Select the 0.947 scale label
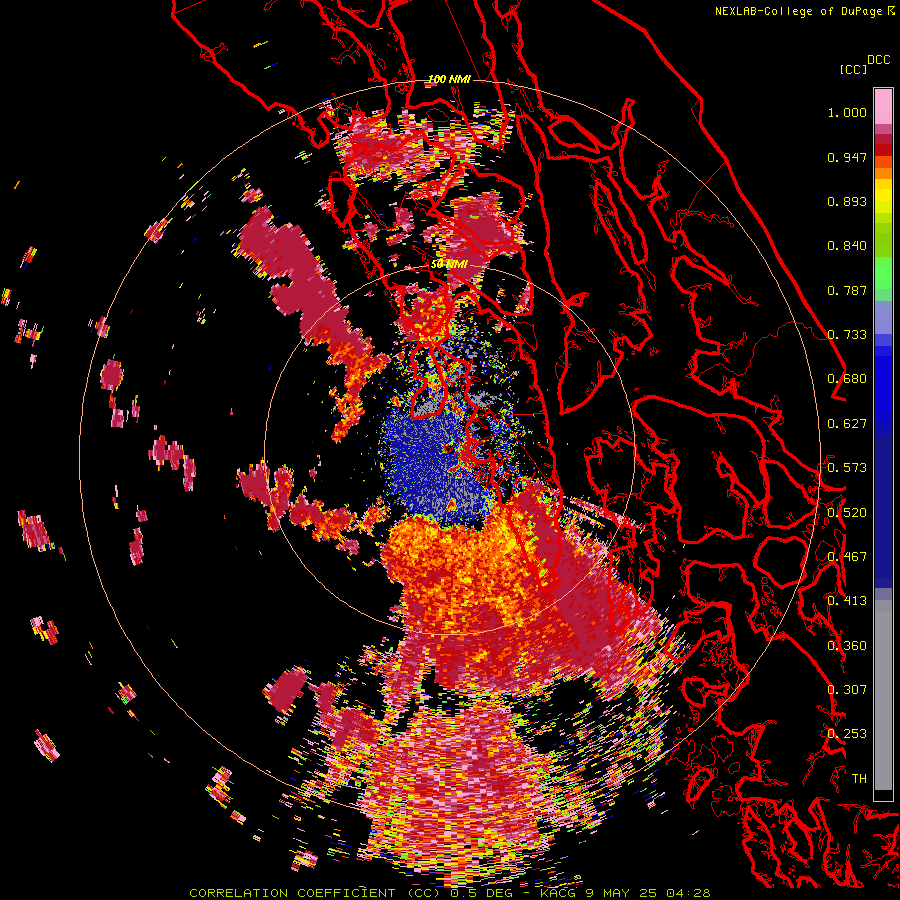Screen dimensions: 900x900 point(847,157)
